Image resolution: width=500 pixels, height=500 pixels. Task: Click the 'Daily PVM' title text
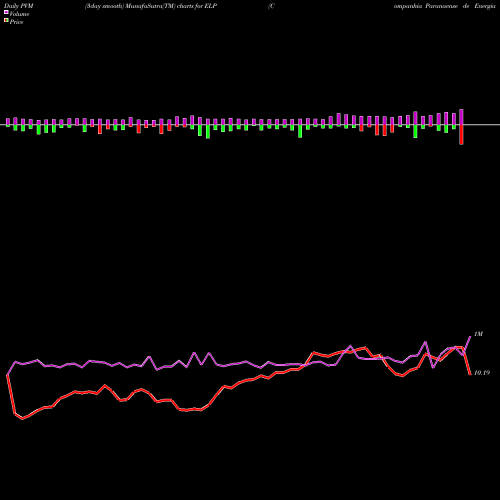coord(19,6)
